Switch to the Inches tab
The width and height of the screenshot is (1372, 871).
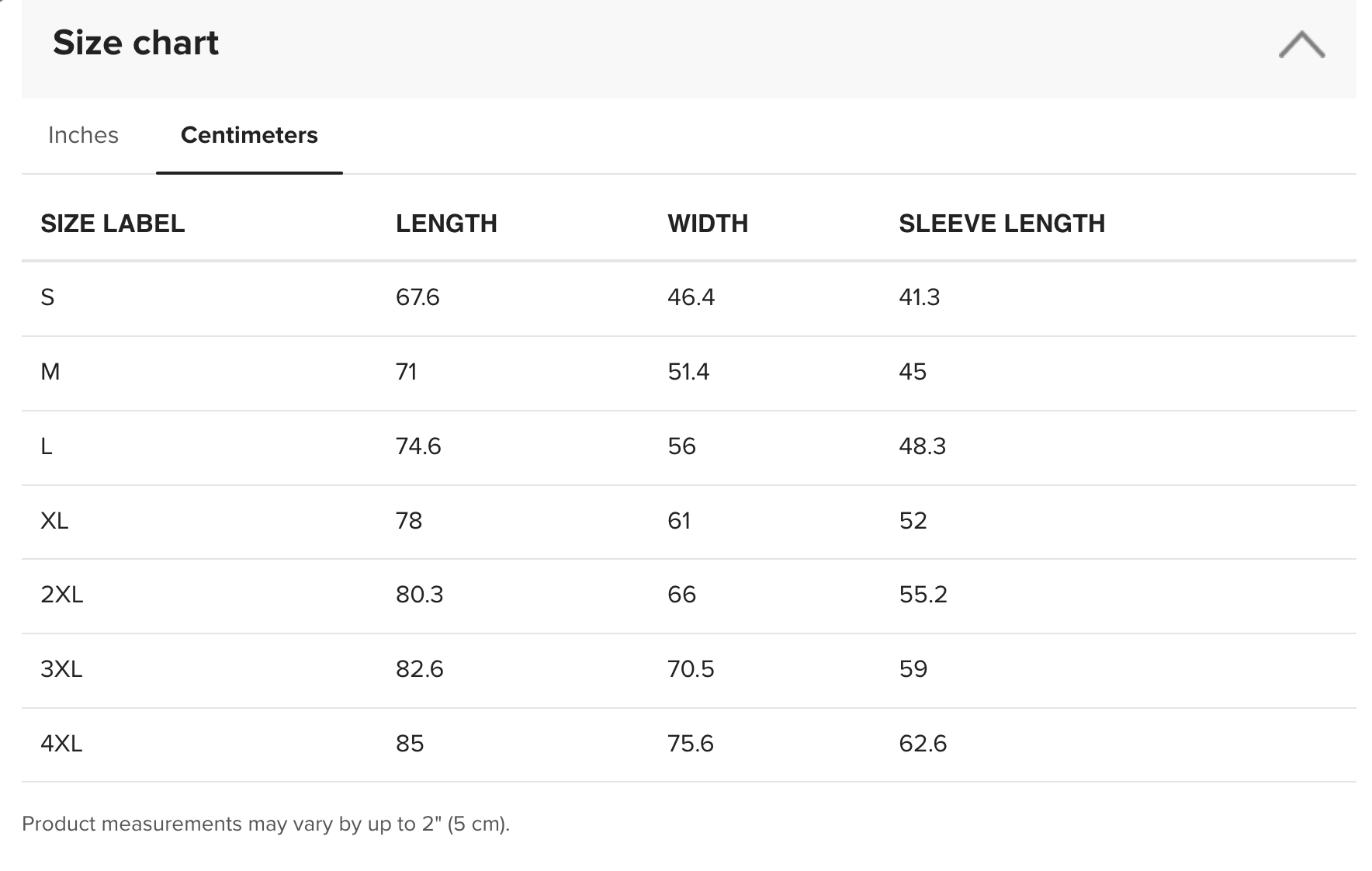83,135
